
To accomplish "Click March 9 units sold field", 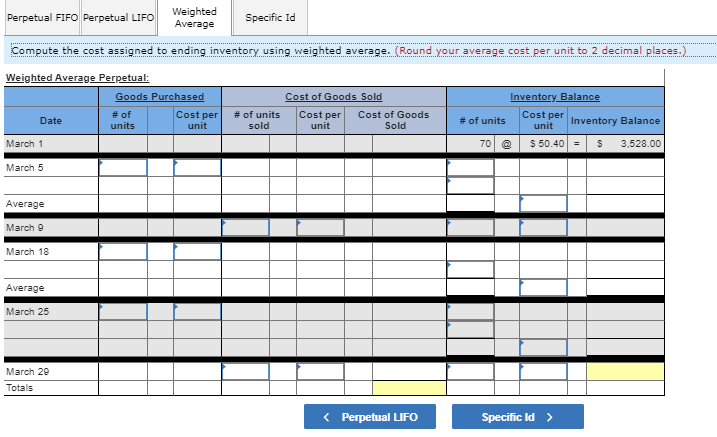I will pos(246,228).
